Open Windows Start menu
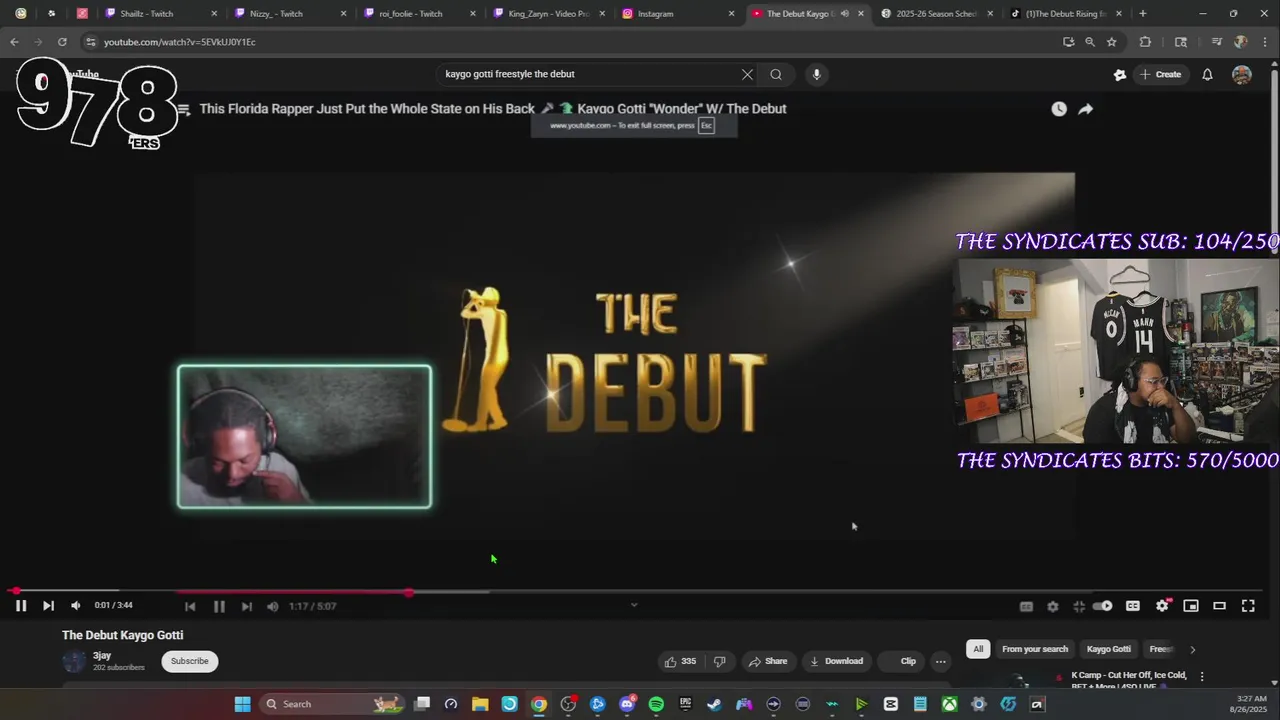 [242, 704]
